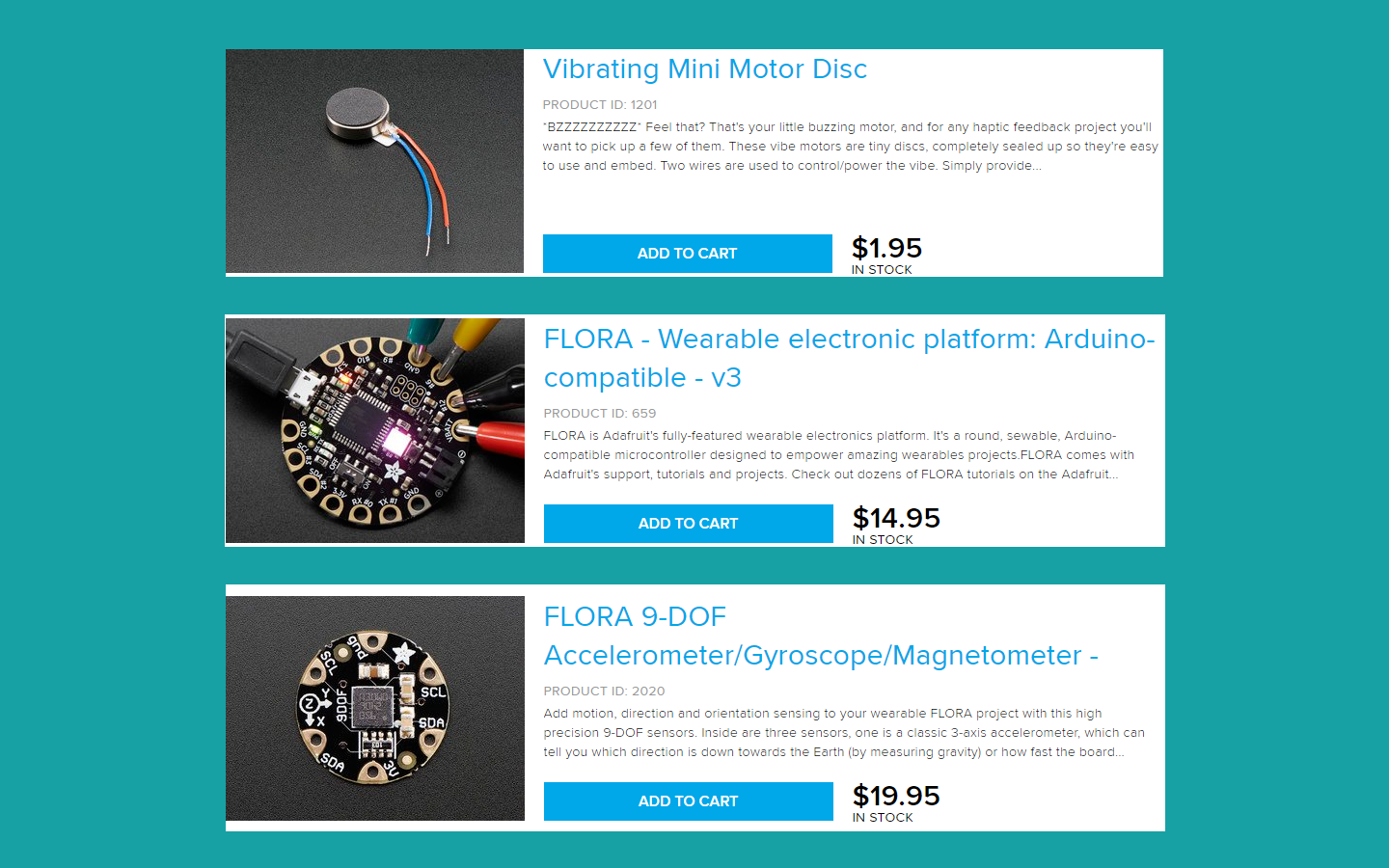Add the Vibrating Mini Motor Disc to cart
Viewport: 1389px width, 868px height.
coord(688,254)
